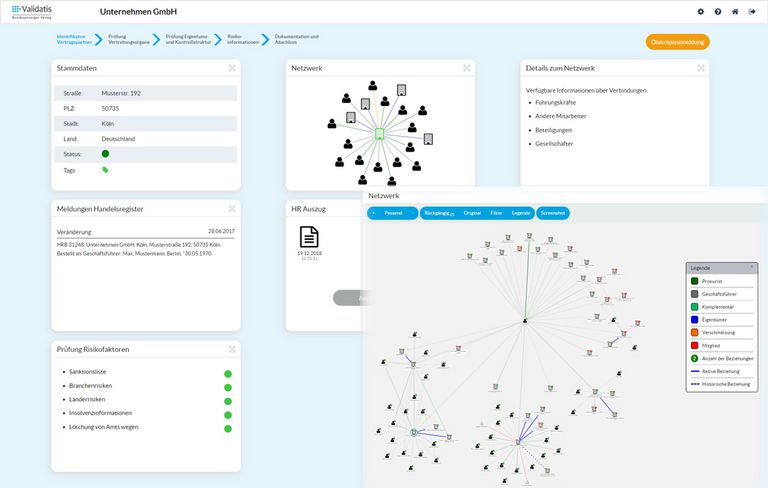
Task: Open the settings gear in the header
Action: (700, 12)
